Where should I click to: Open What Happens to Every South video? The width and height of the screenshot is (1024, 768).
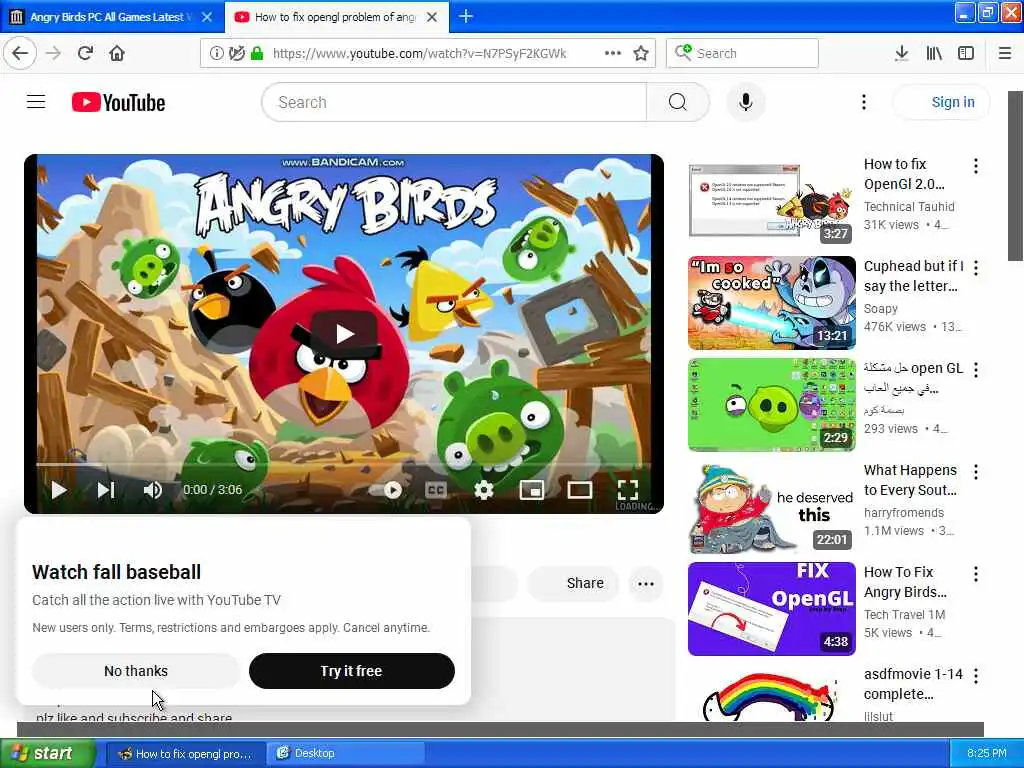point(910,480)
